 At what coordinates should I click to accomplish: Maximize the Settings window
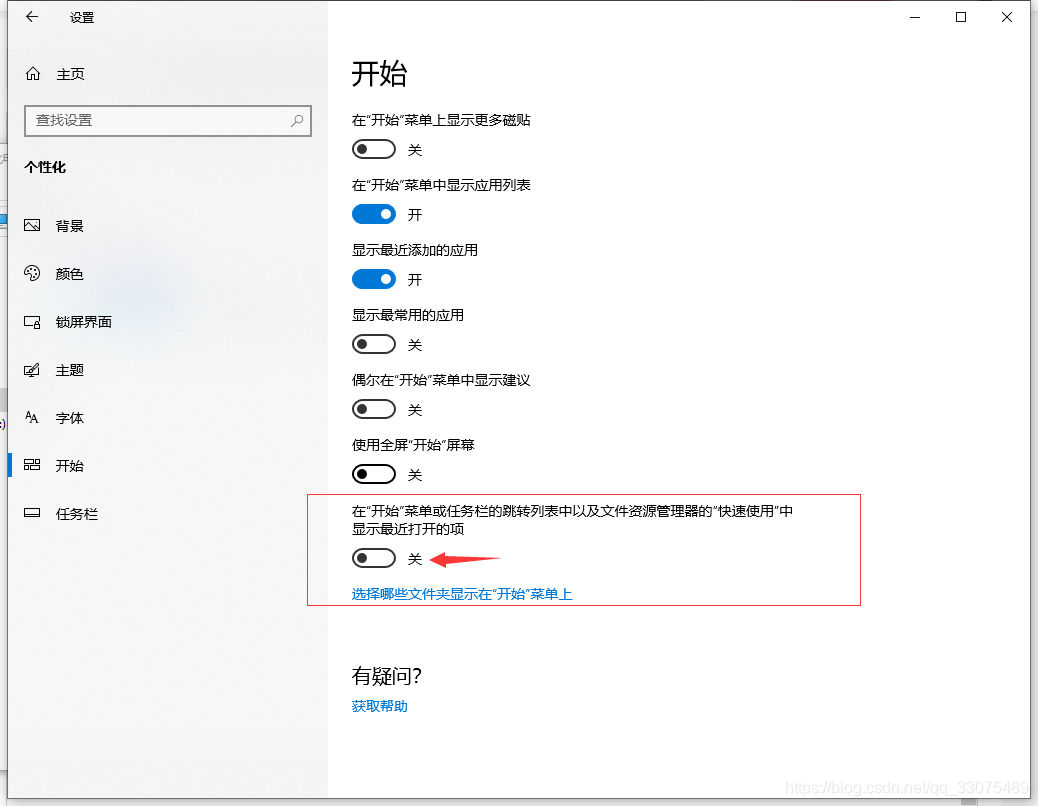tap(961, 17)
